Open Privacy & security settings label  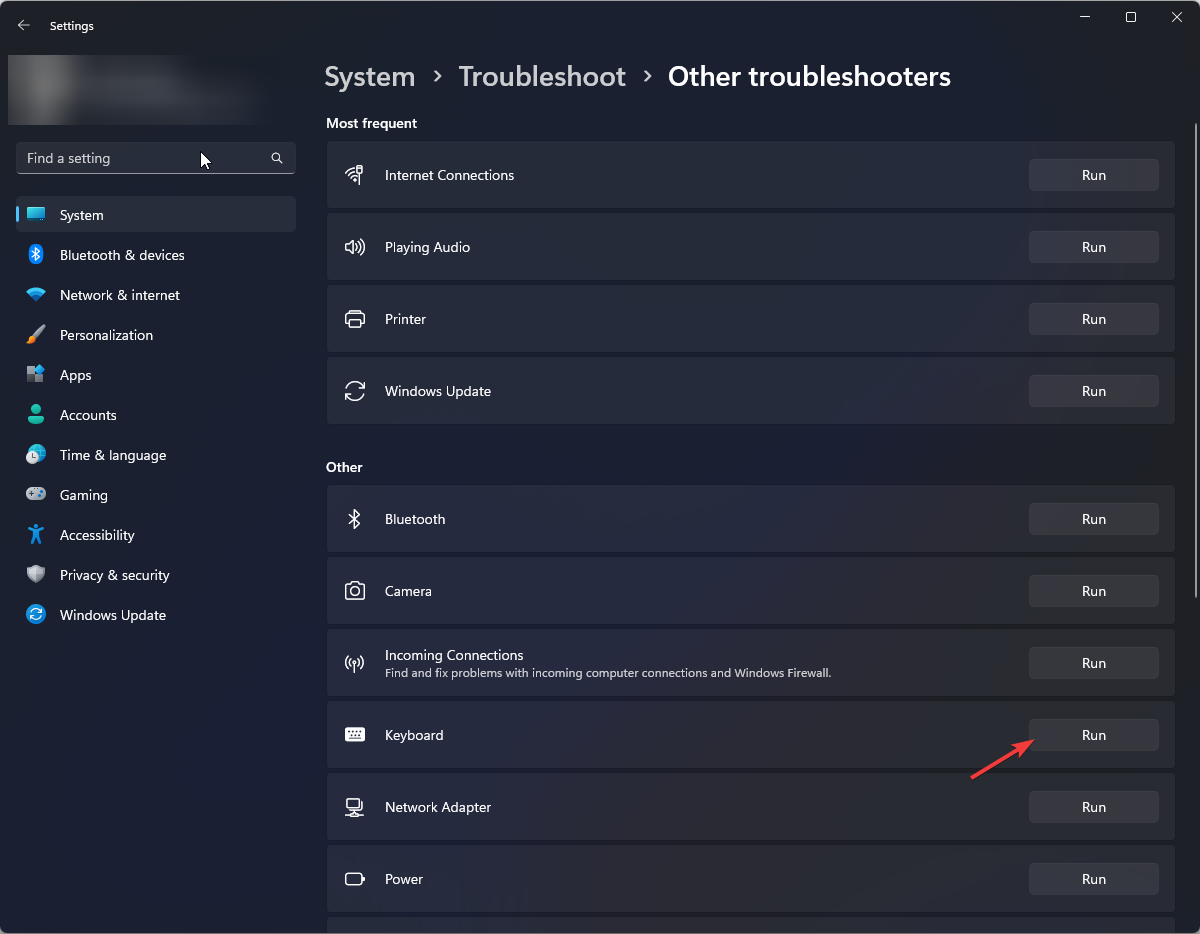click(x=115, y=575)
